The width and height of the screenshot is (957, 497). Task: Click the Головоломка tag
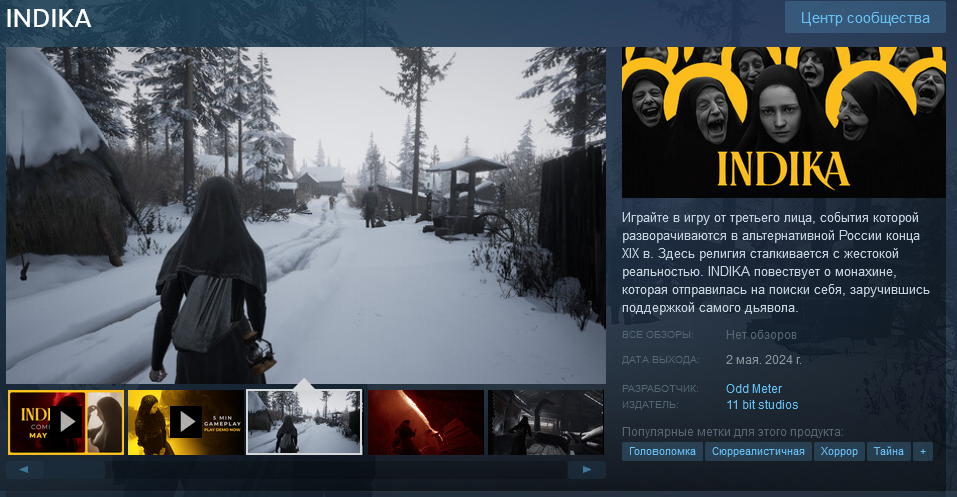tap(662, 451)
